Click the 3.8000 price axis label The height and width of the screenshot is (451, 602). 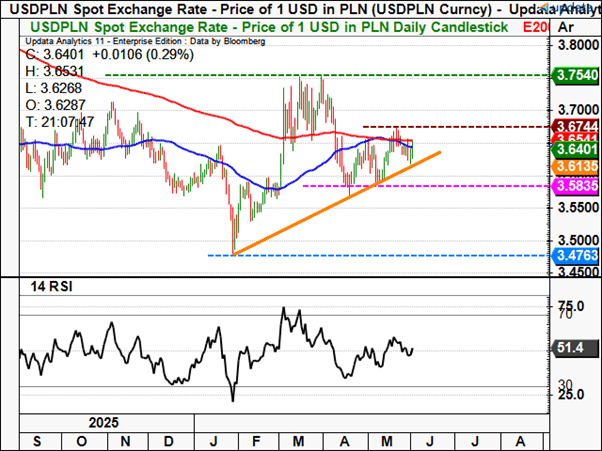pyautogui.click(x=578, y=45)
